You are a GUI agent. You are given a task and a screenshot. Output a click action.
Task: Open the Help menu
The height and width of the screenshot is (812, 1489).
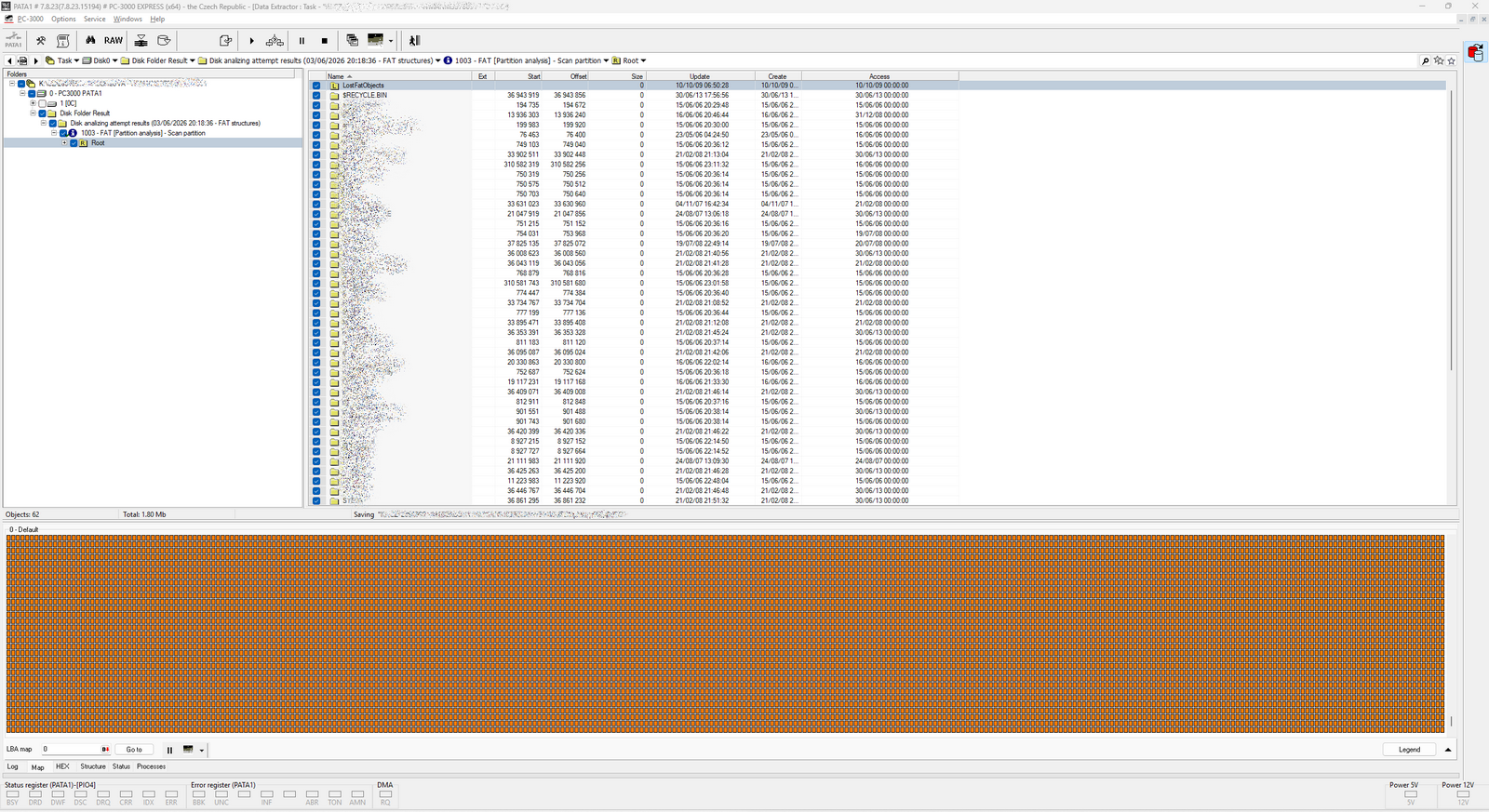click(157, 19)
